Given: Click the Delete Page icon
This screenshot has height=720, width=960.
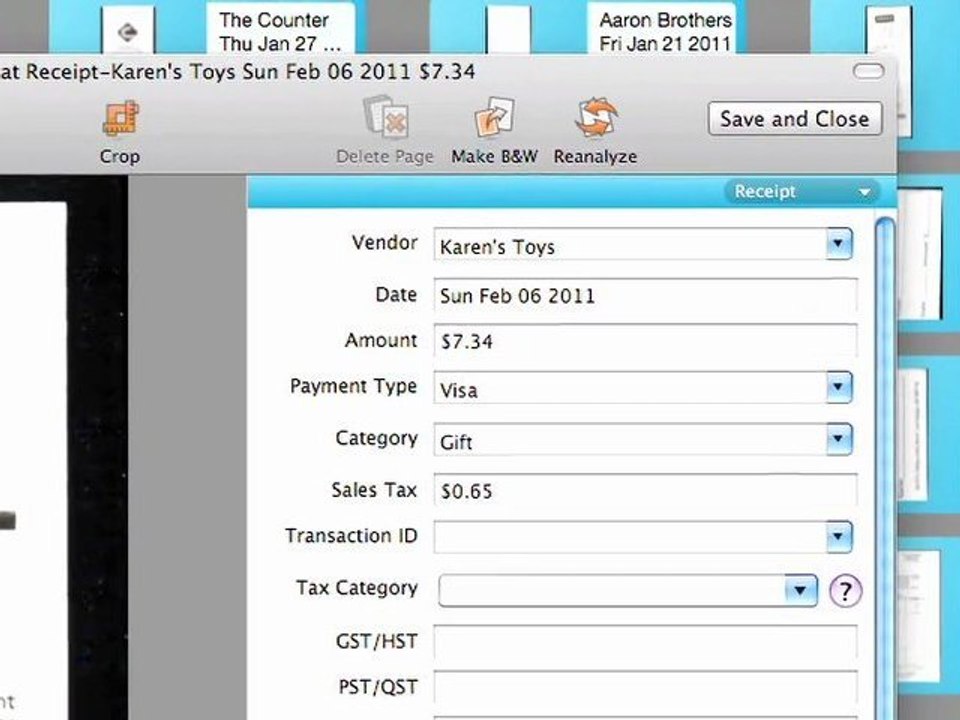Looking at the screenshot, I should [x=386, y=116].
